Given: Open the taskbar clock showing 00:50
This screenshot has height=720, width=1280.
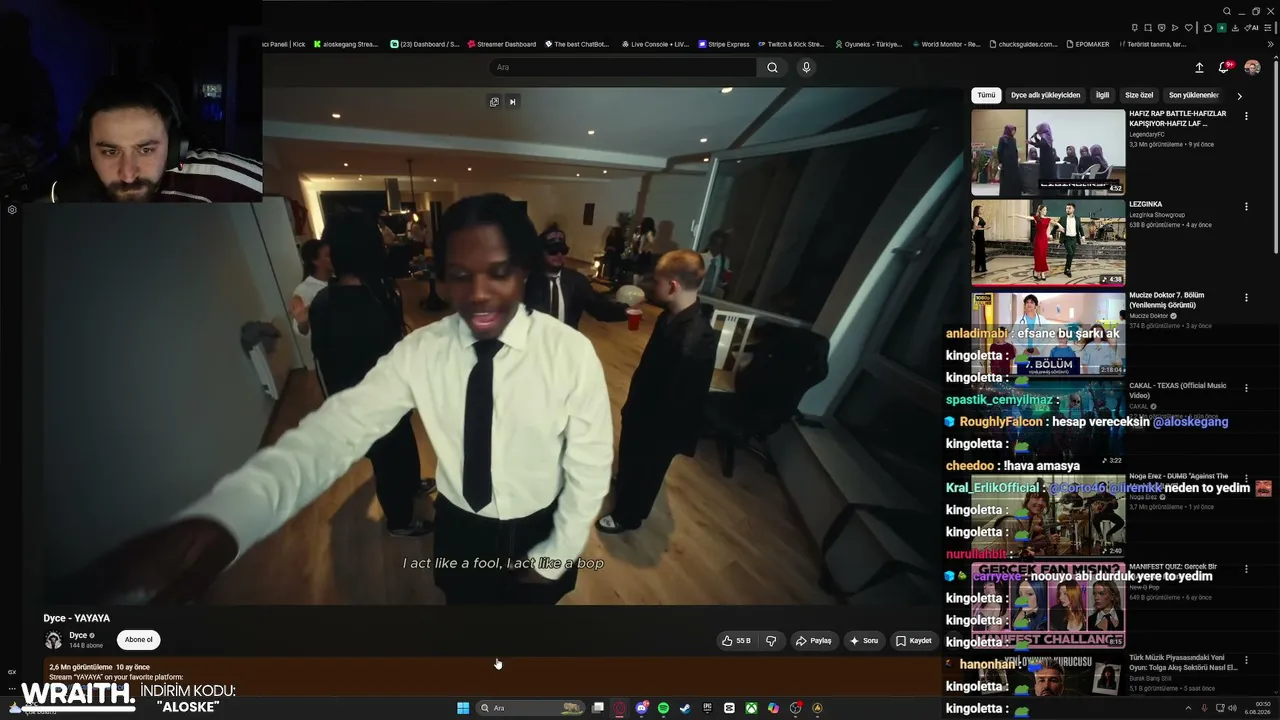Looking at the screenshot, I should coord(1257,708).
